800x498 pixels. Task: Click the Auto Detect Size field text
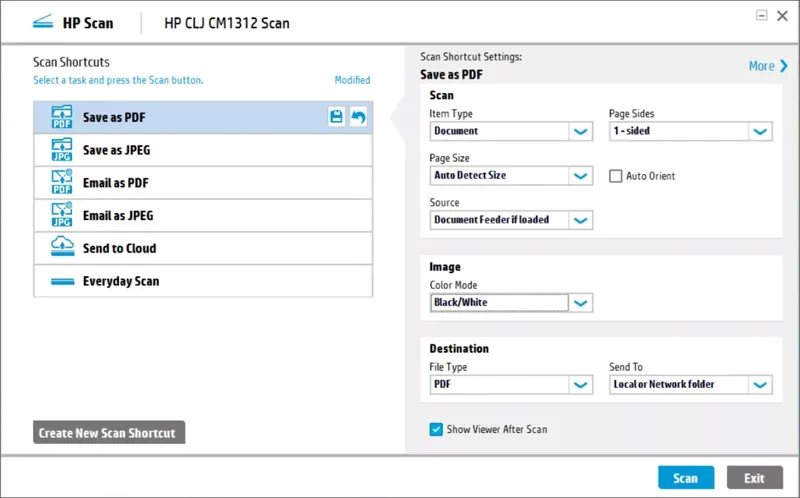pos(470,176)
